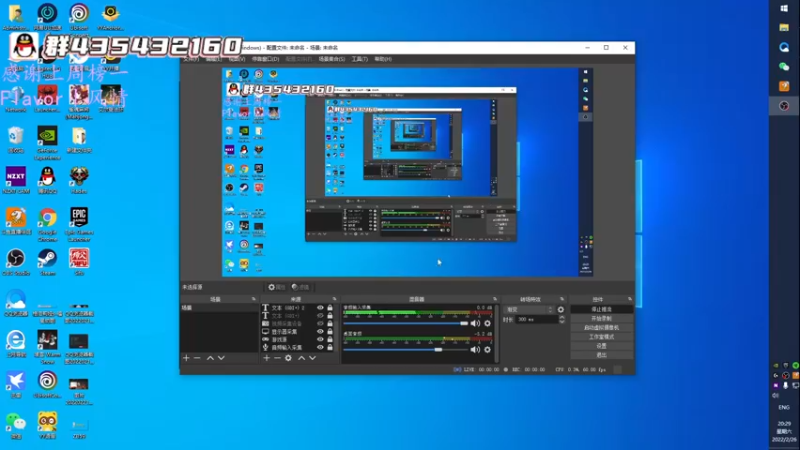Open the Hades game desktop shortcut
Image resolution: width=800 pixels, height=450 pixels.
[79, 180]
